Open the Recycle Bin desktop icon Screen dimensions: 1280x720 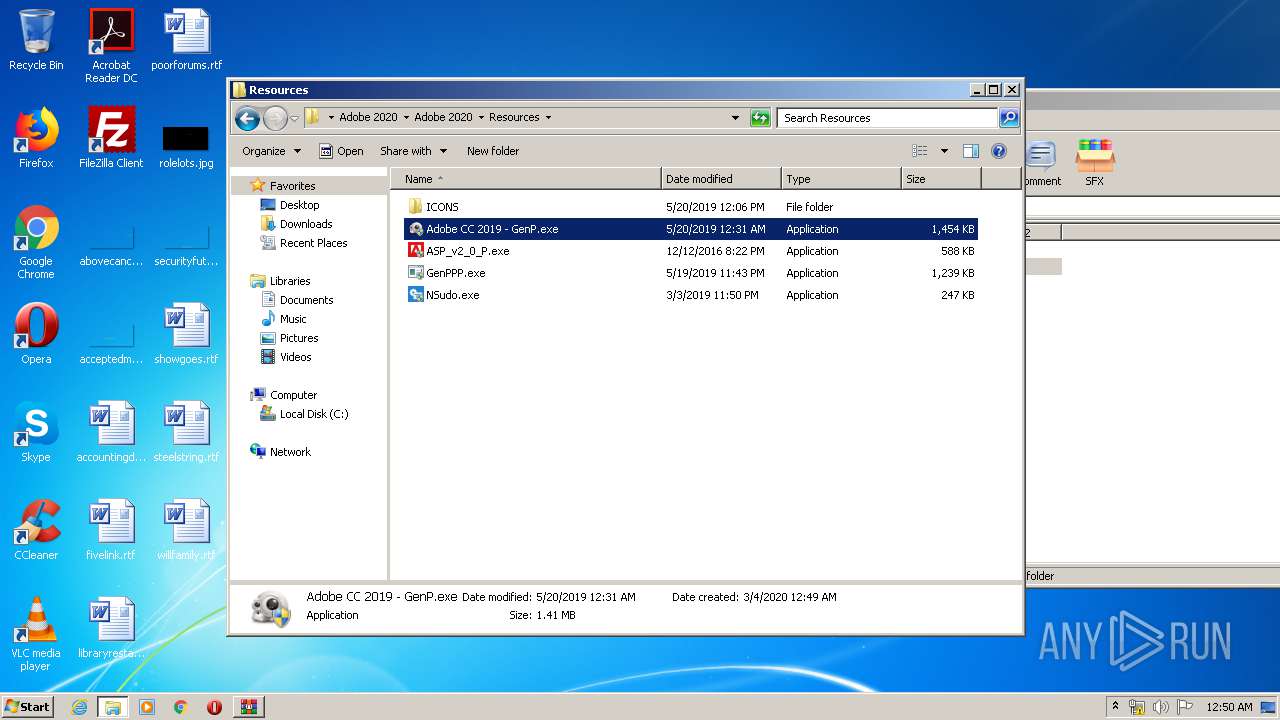click(36, 40)
